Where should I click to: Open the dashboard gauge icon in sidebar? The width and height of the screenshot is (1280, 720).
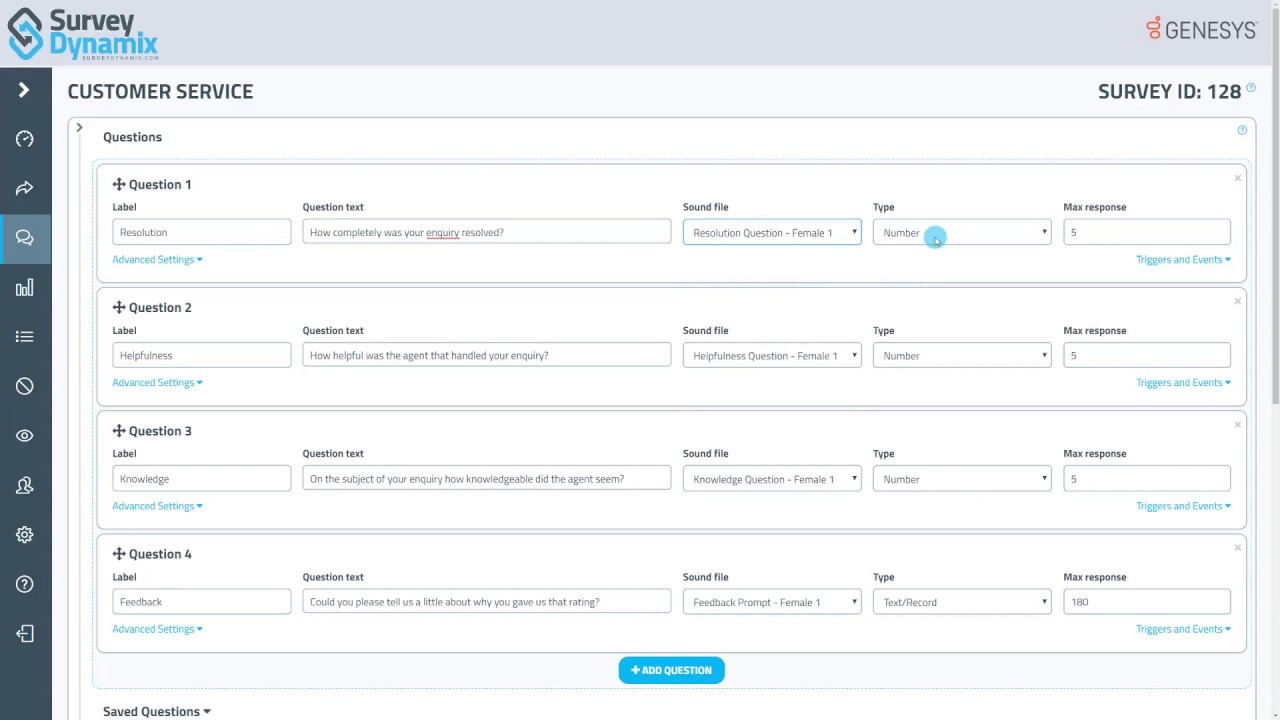(25, 139)
